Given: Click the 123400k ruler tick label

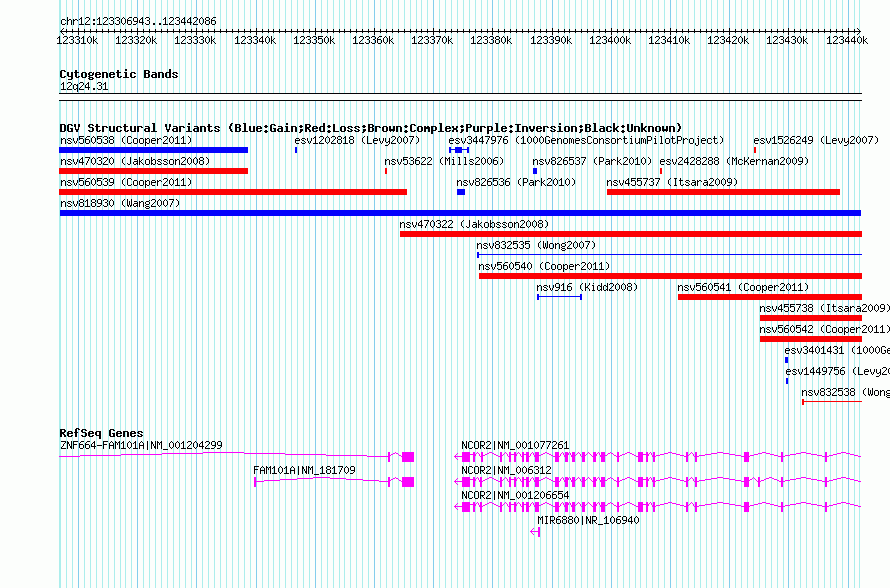Looking at the screenshot, I should click(x=610, y=40).
